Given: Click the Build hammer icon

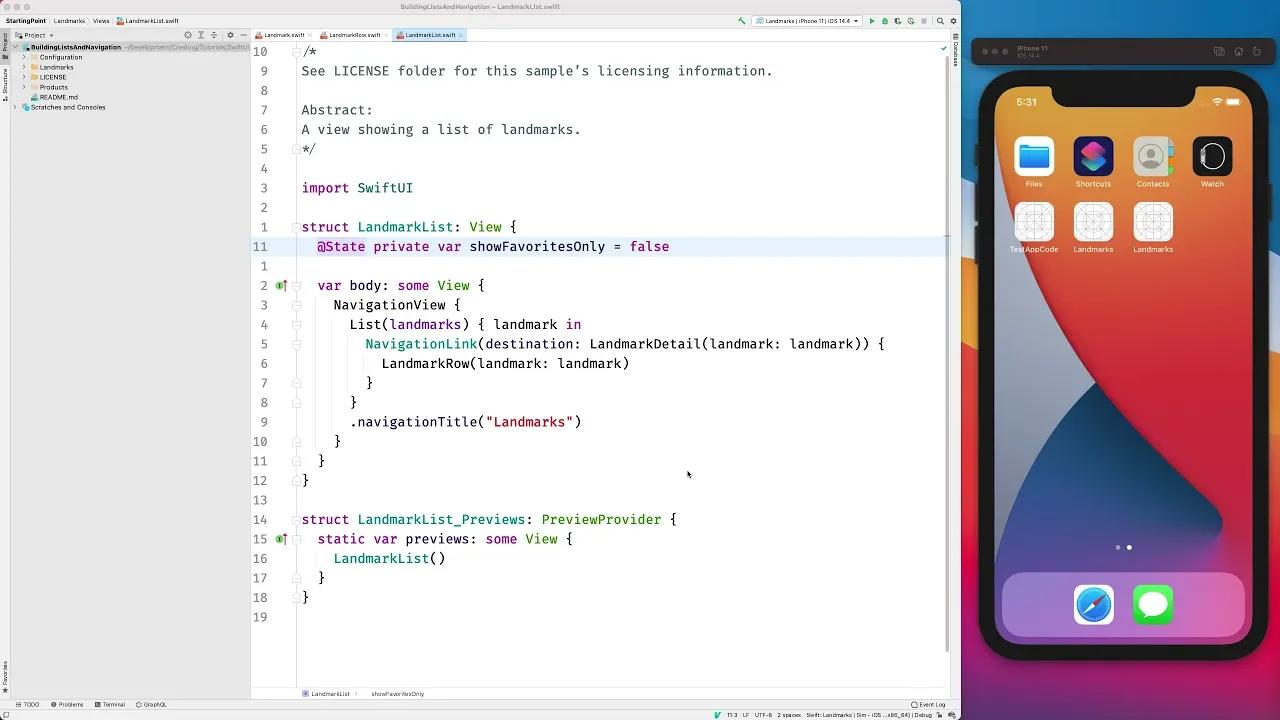Looking at the screenshot, I should [x=741, y=21].
